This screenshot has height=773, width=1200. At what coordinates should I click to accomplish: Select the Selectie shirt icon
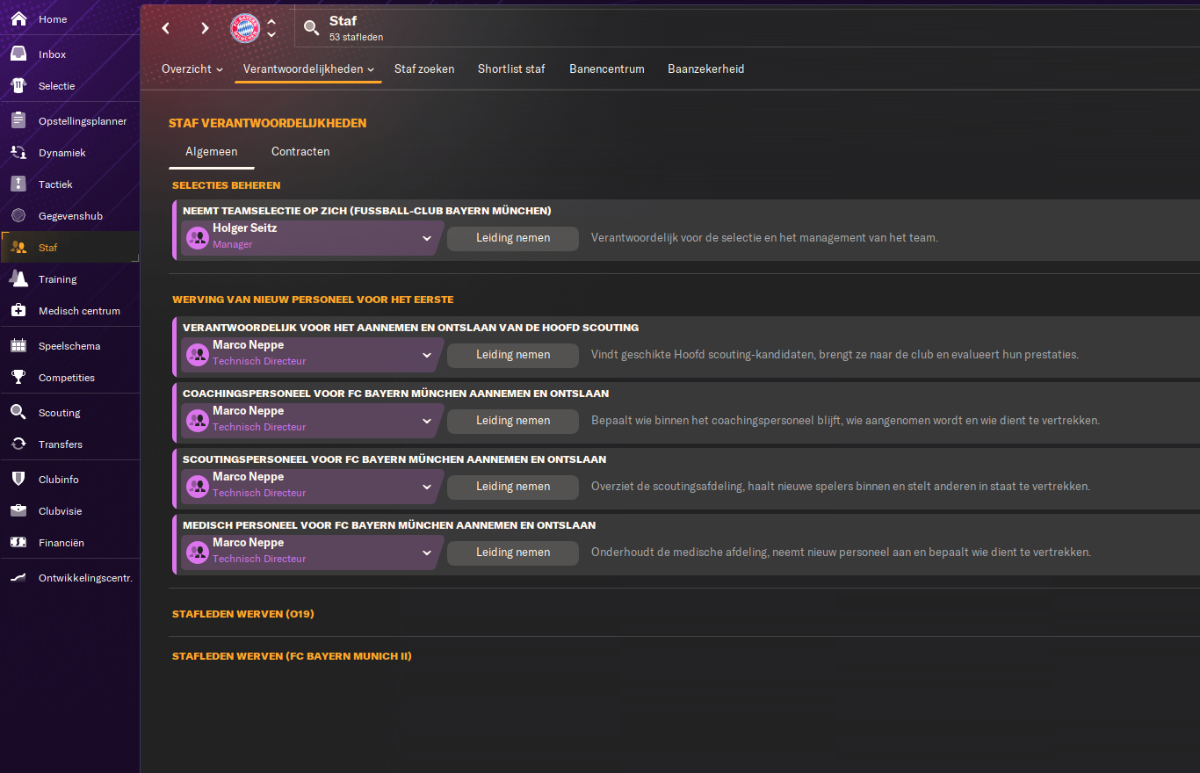point(18,86)
